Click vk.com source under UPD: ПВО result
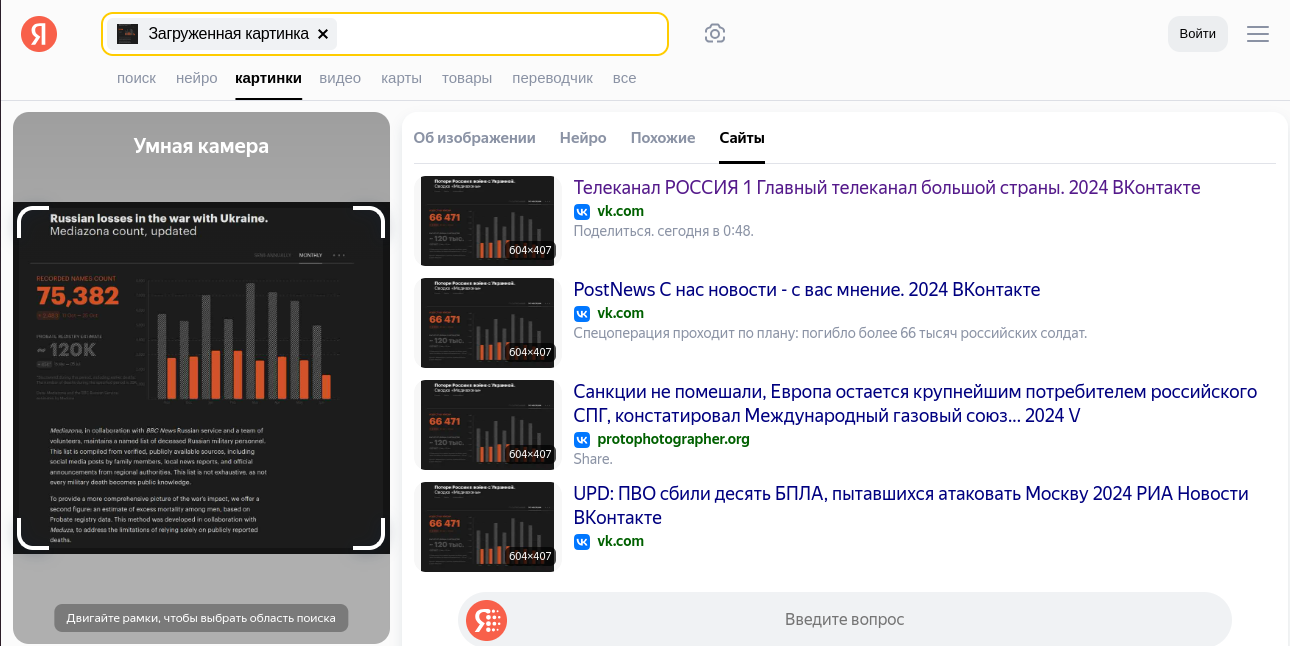The width and height of the screenshot is (1290, 646). pos(620,541)
